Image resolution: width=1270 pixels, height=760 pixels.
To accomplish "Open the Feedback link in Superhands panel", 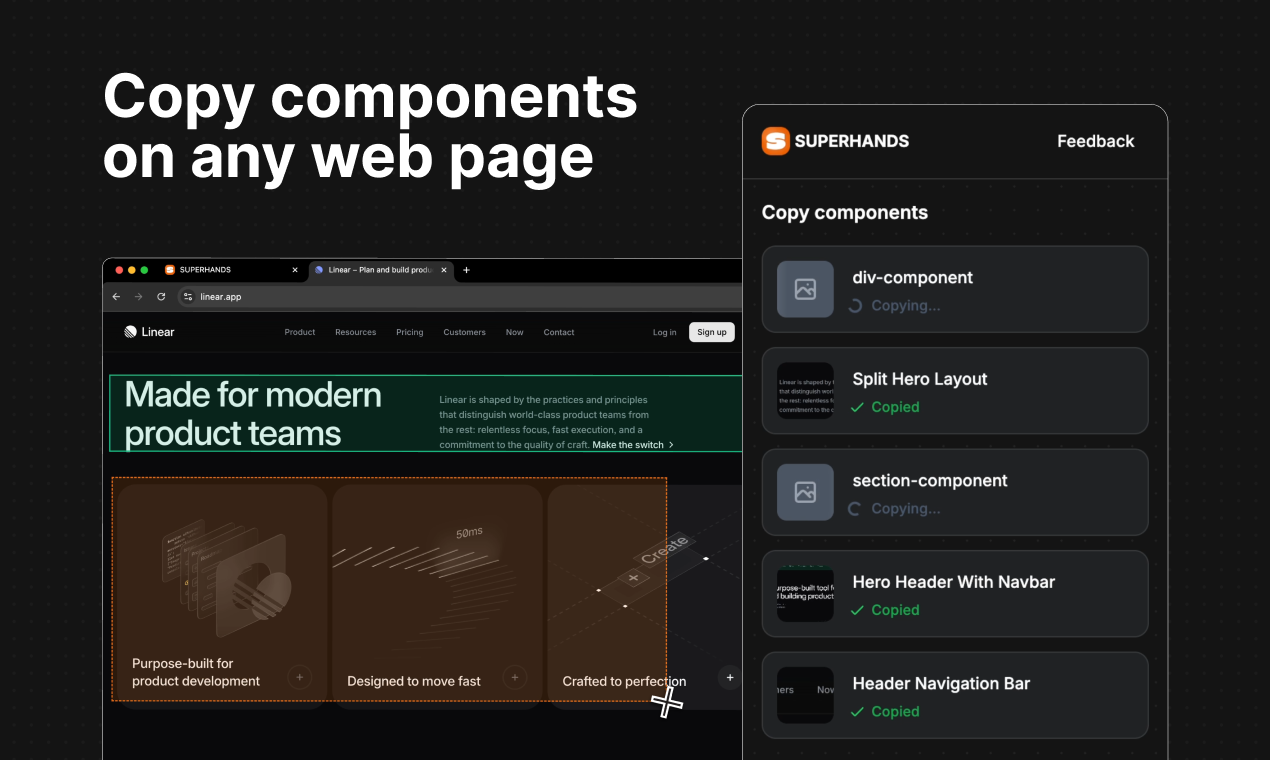I will pyautogui.click(x=1096, y=141).
